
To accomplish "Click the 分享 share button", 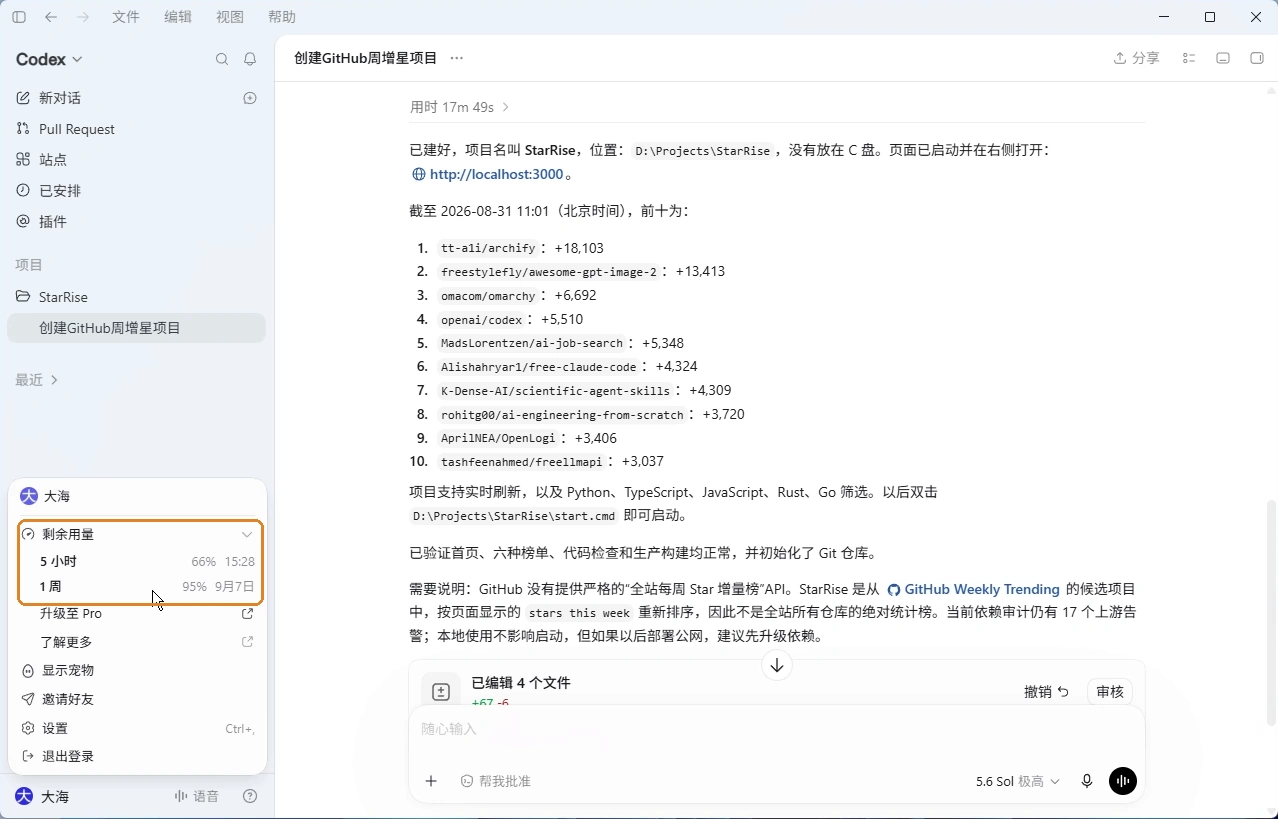I will coord(1137,59).
